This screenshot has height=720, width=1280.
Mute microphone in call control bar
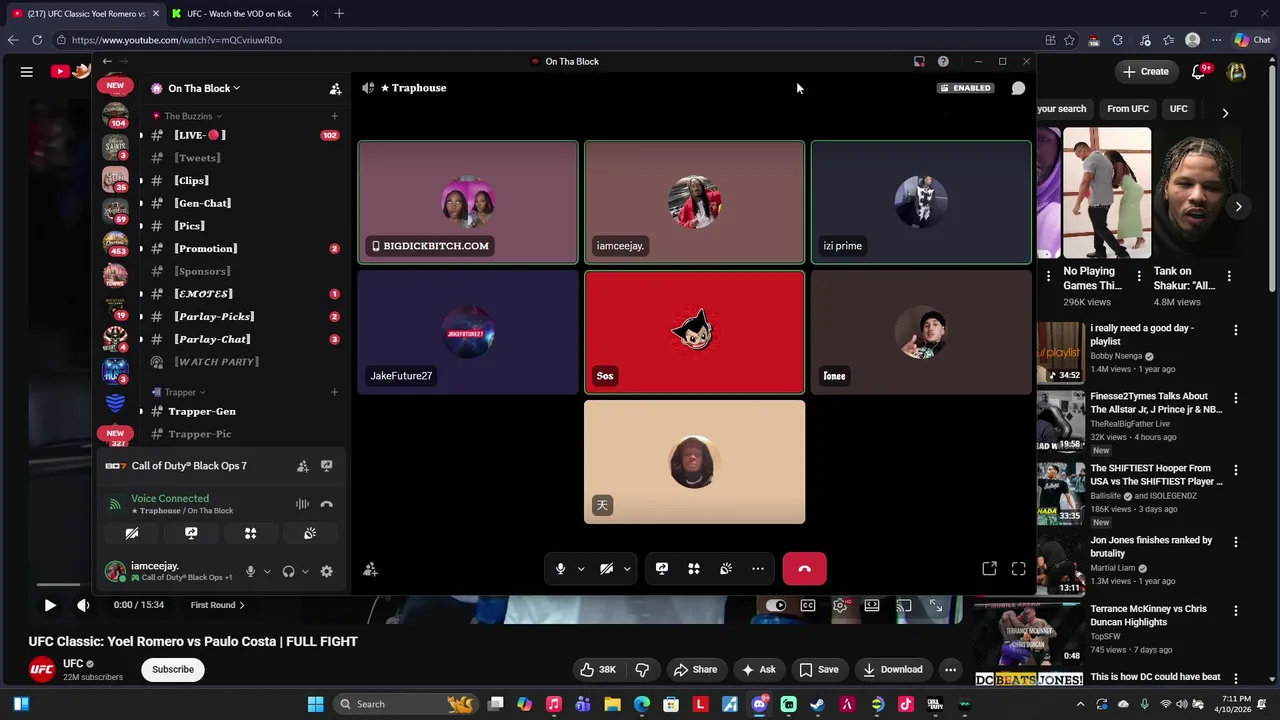(x=560, y=568)
